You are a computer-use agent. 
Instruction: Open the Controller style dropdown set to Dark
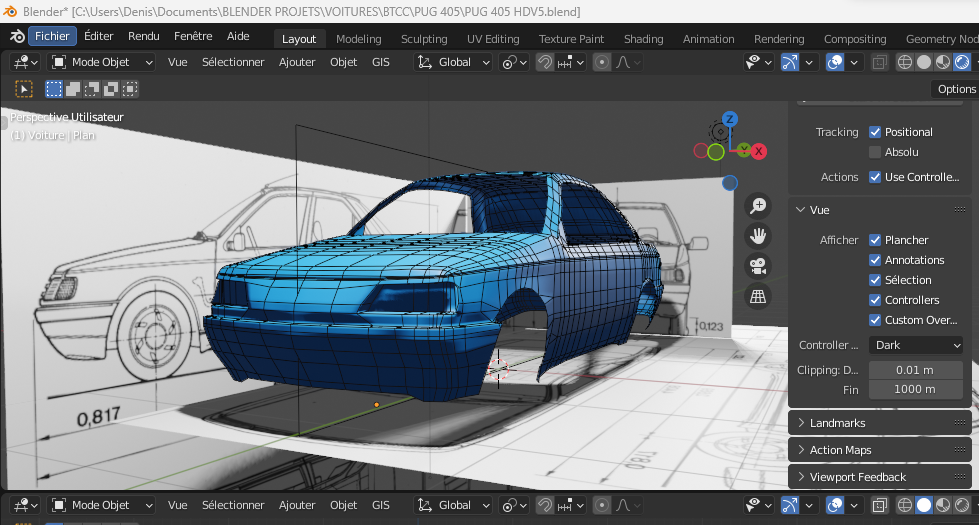pyautogui.click(x=916, y=345)
